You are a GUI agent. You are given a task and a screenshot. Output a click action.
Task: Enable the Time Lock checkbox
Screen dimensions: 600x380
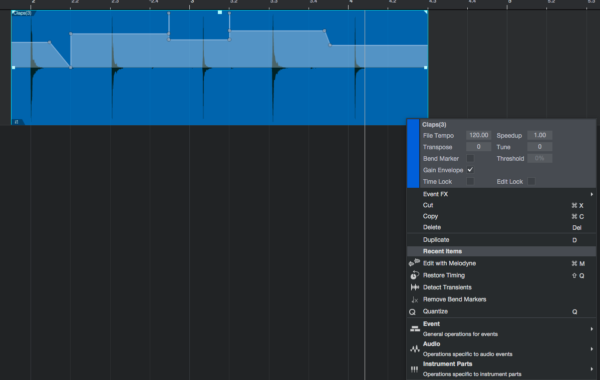click(470, 181)
